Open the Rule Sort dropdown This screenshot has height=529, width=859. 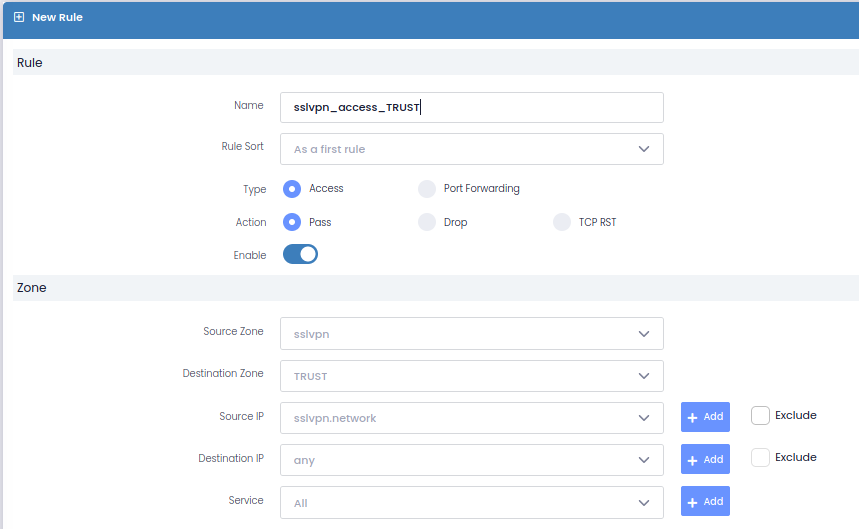click(471, 149)
